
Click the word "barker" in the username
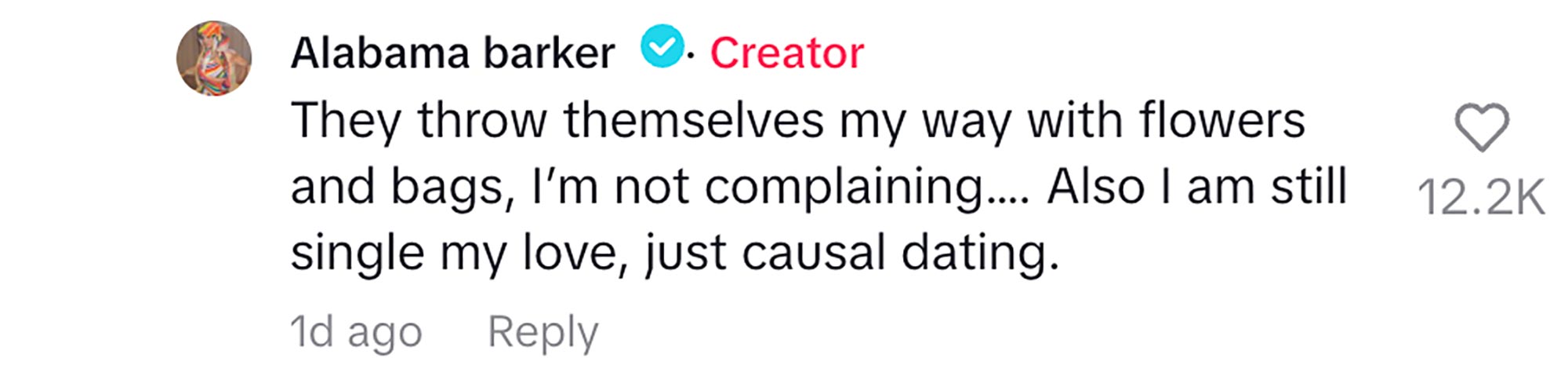click(548, 53)
